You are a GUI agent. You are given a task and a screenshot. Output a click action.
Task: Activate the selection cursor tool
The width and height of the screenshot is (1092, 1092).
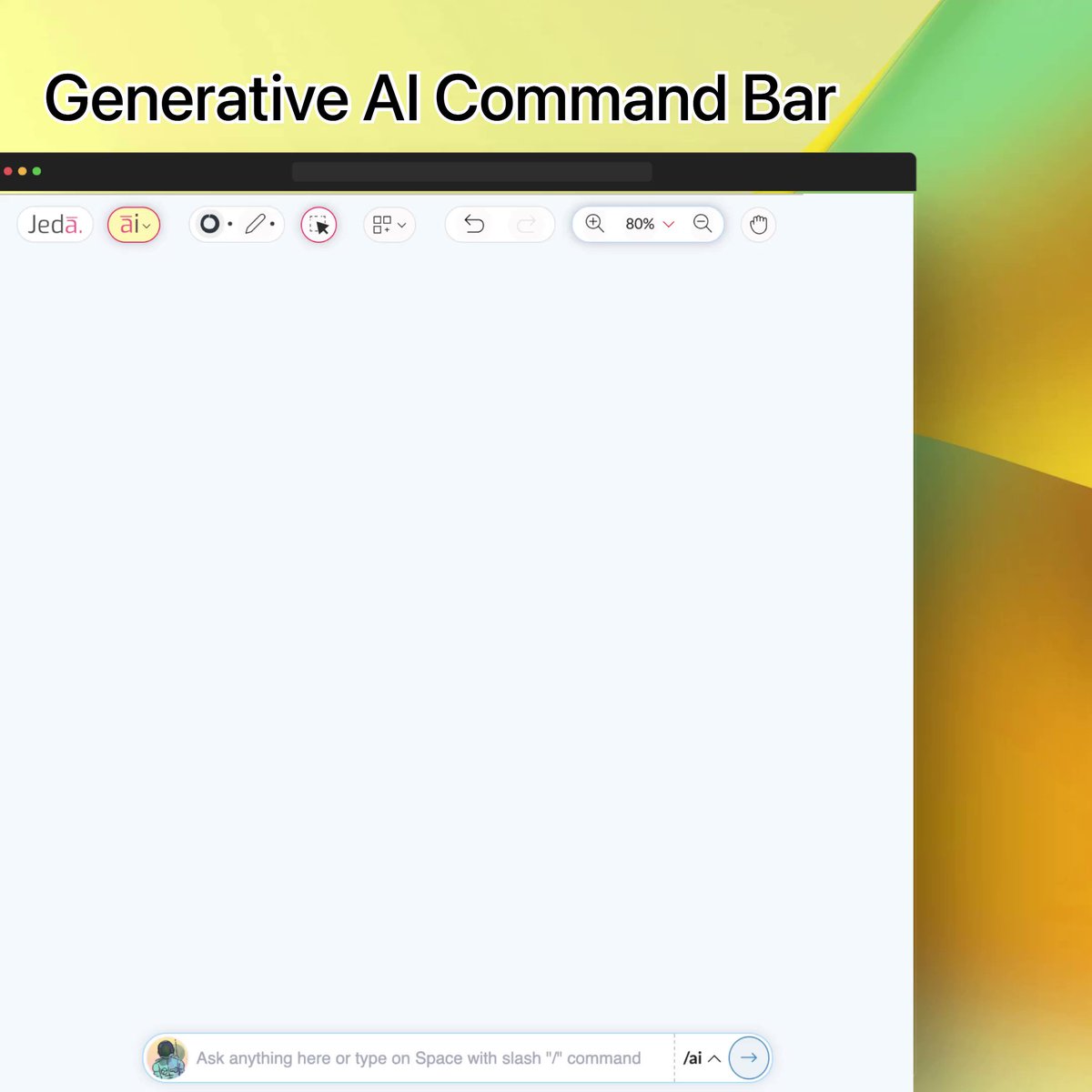[318, 225]
